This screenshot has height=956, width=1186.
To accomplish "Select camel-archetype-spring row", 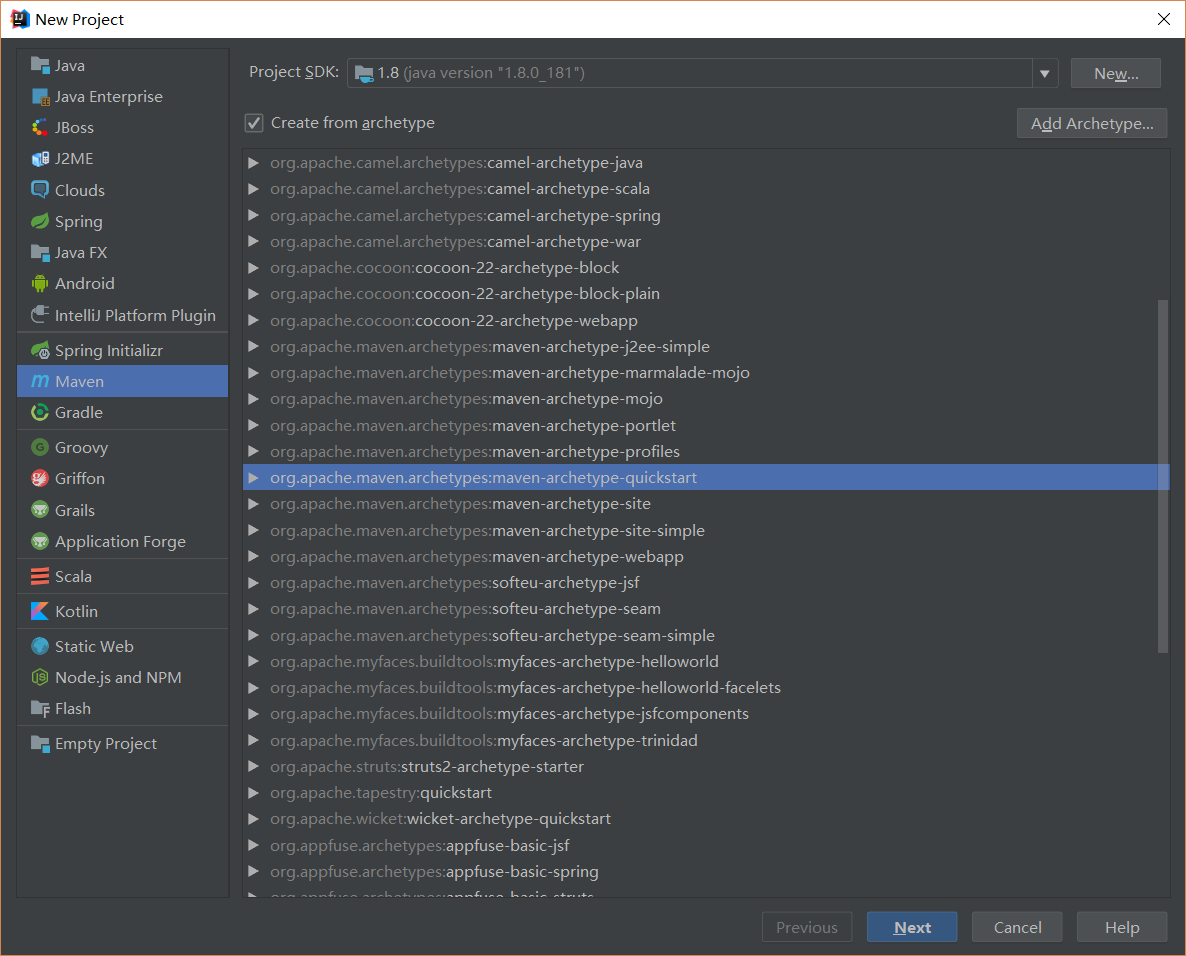I will click(706, 216).
